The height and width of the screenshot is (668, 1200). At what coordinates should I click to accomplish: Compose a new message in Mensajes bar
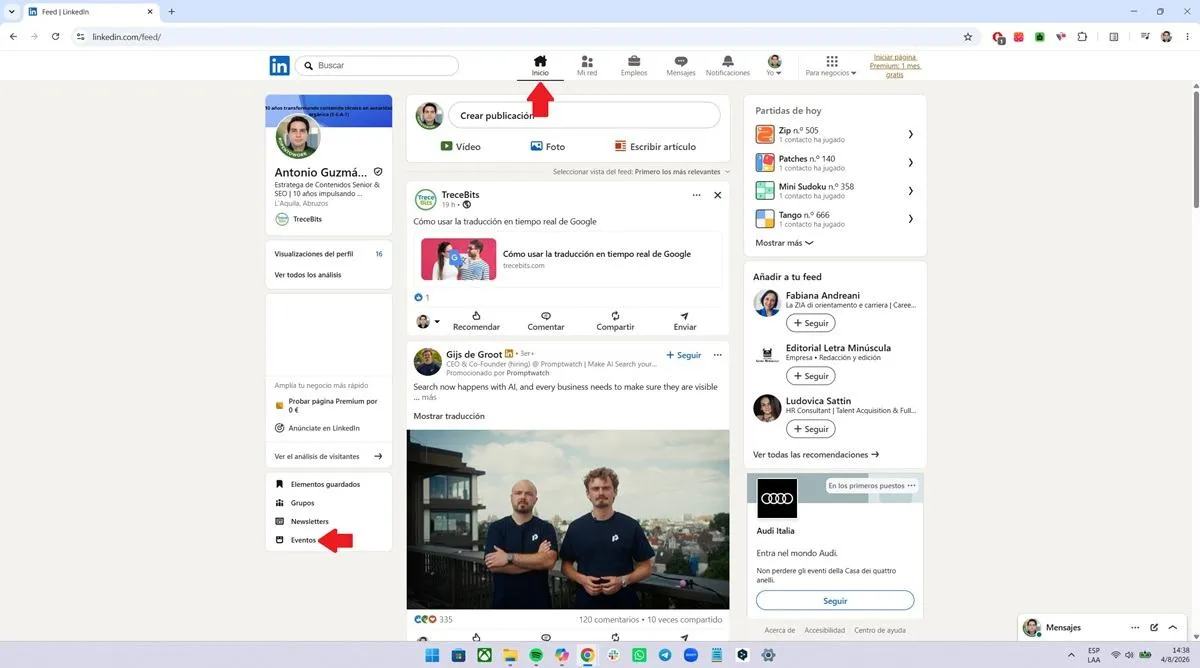(1154, 627)
